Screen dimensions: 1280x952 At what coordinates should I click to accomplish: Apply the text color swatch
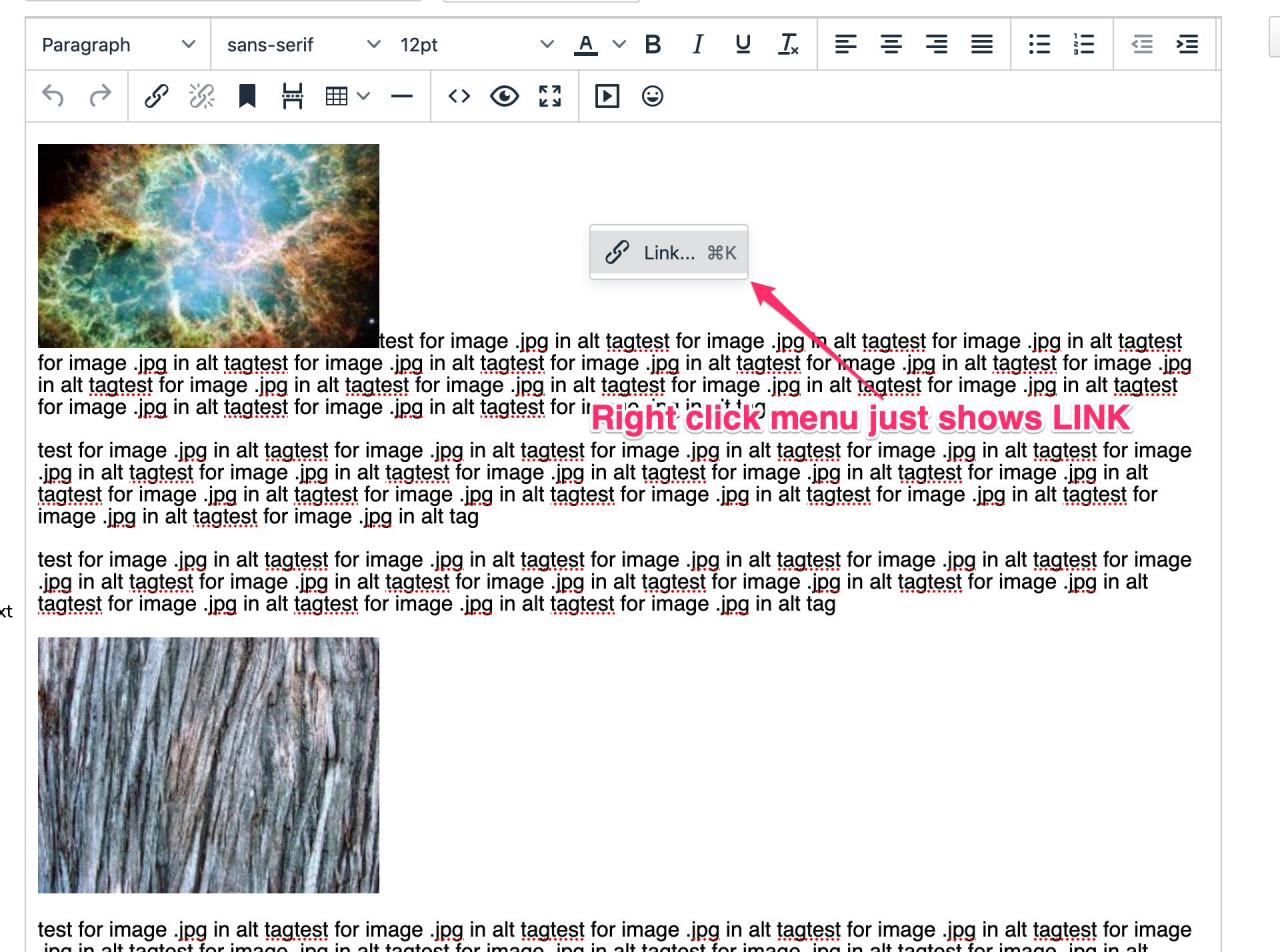(x=586, y=44)
